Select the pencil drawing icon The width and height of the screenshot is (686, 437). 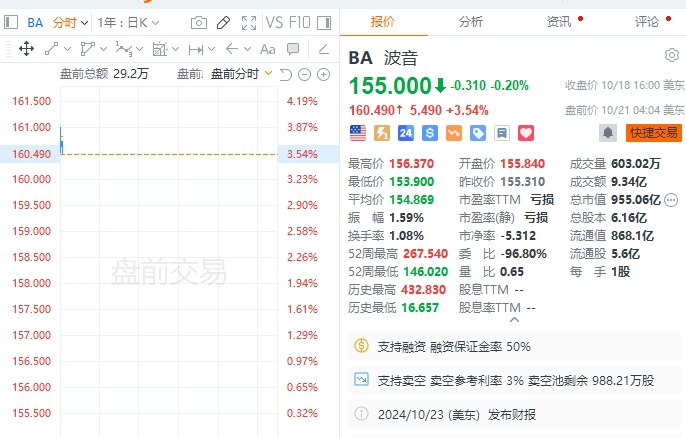point(223,23)
